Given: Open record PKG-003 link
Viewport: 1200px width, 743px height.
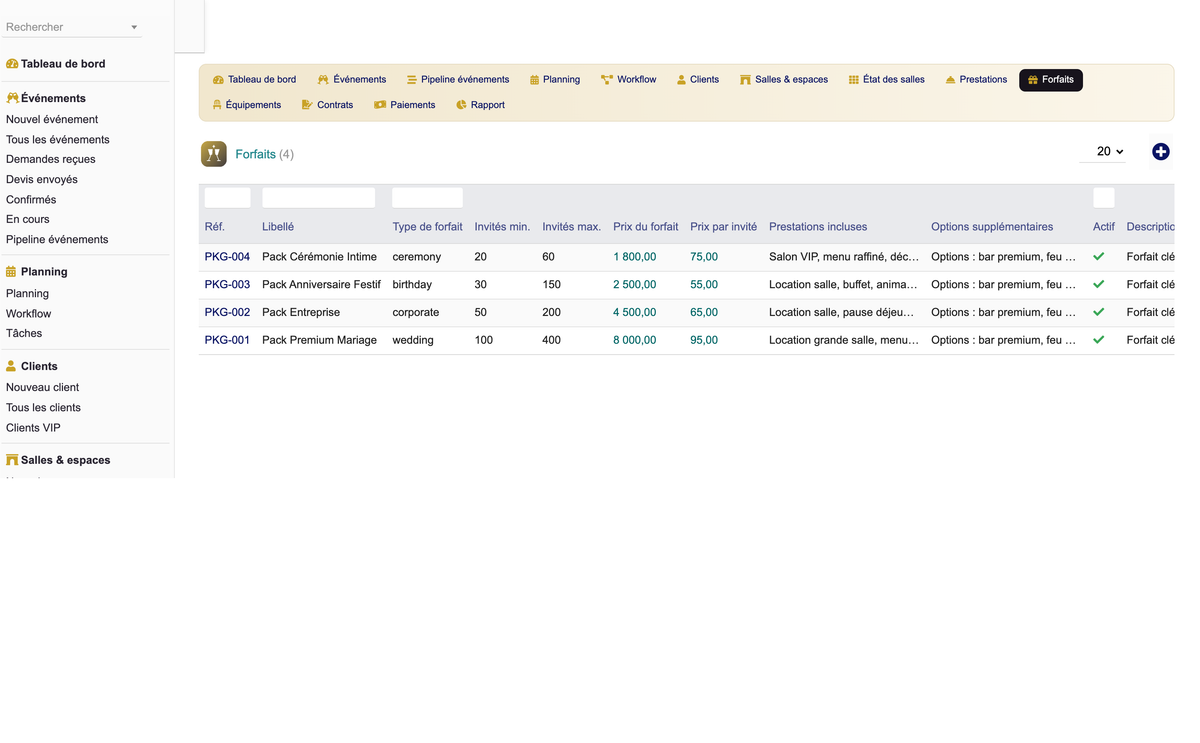Looking at the screenshot, I should pos(228,285).
